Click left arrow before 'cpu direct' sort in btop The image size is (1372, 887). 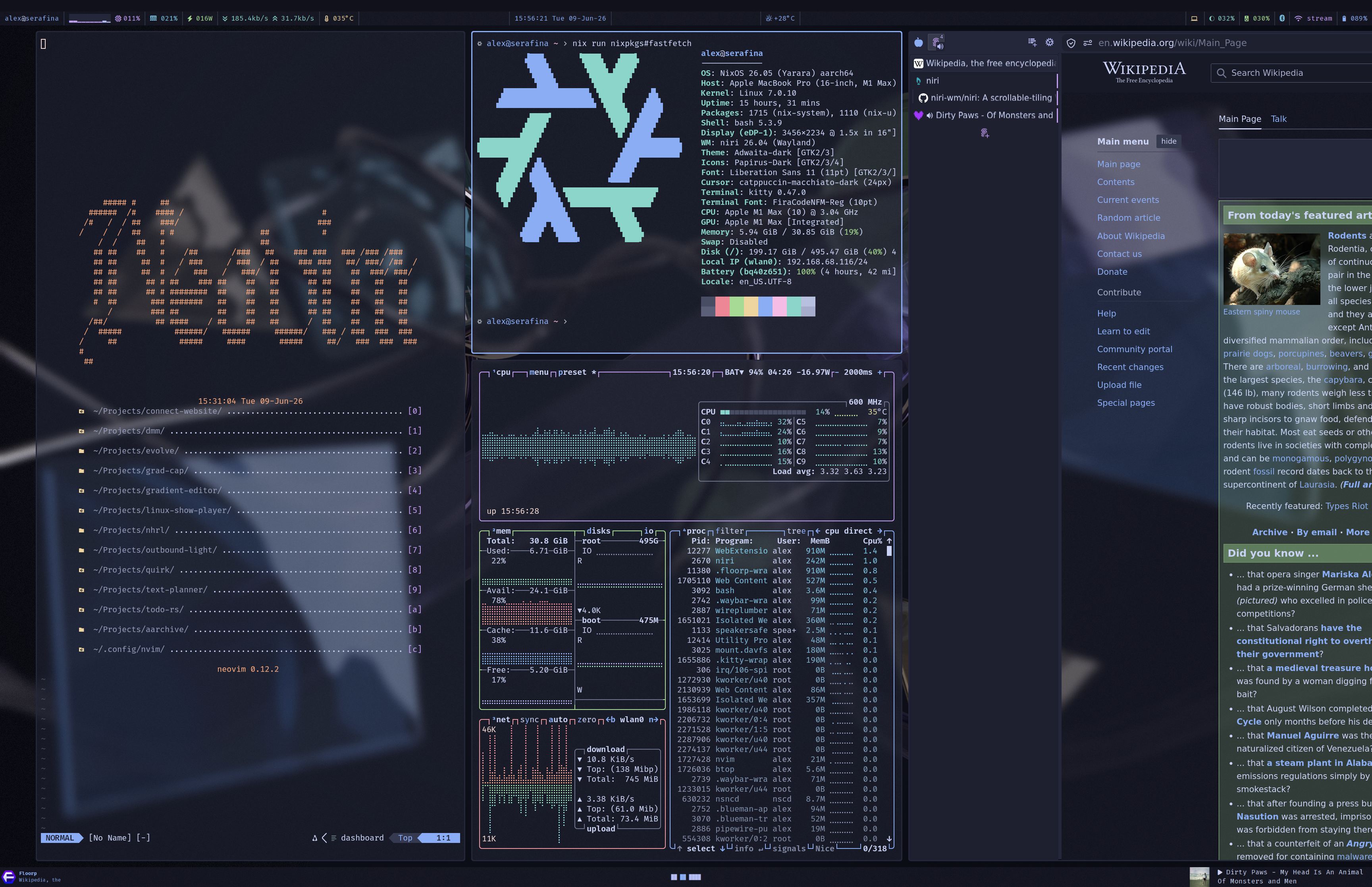(817, 531)
